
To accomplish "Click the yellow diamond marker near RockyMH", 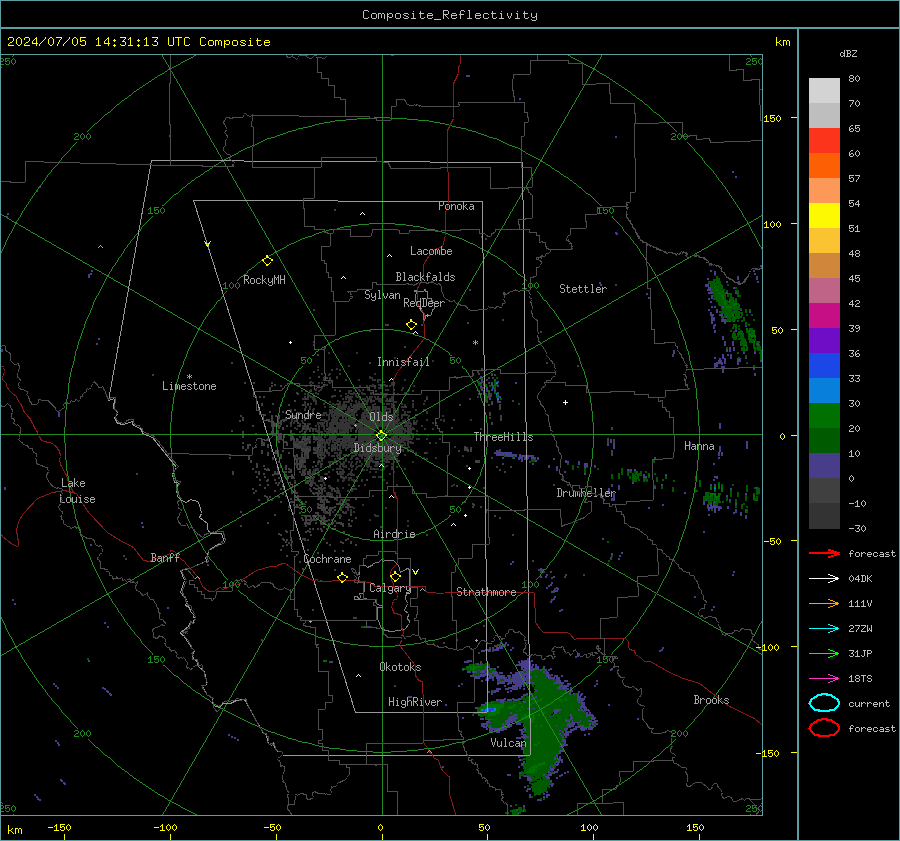I will (267, 261).
